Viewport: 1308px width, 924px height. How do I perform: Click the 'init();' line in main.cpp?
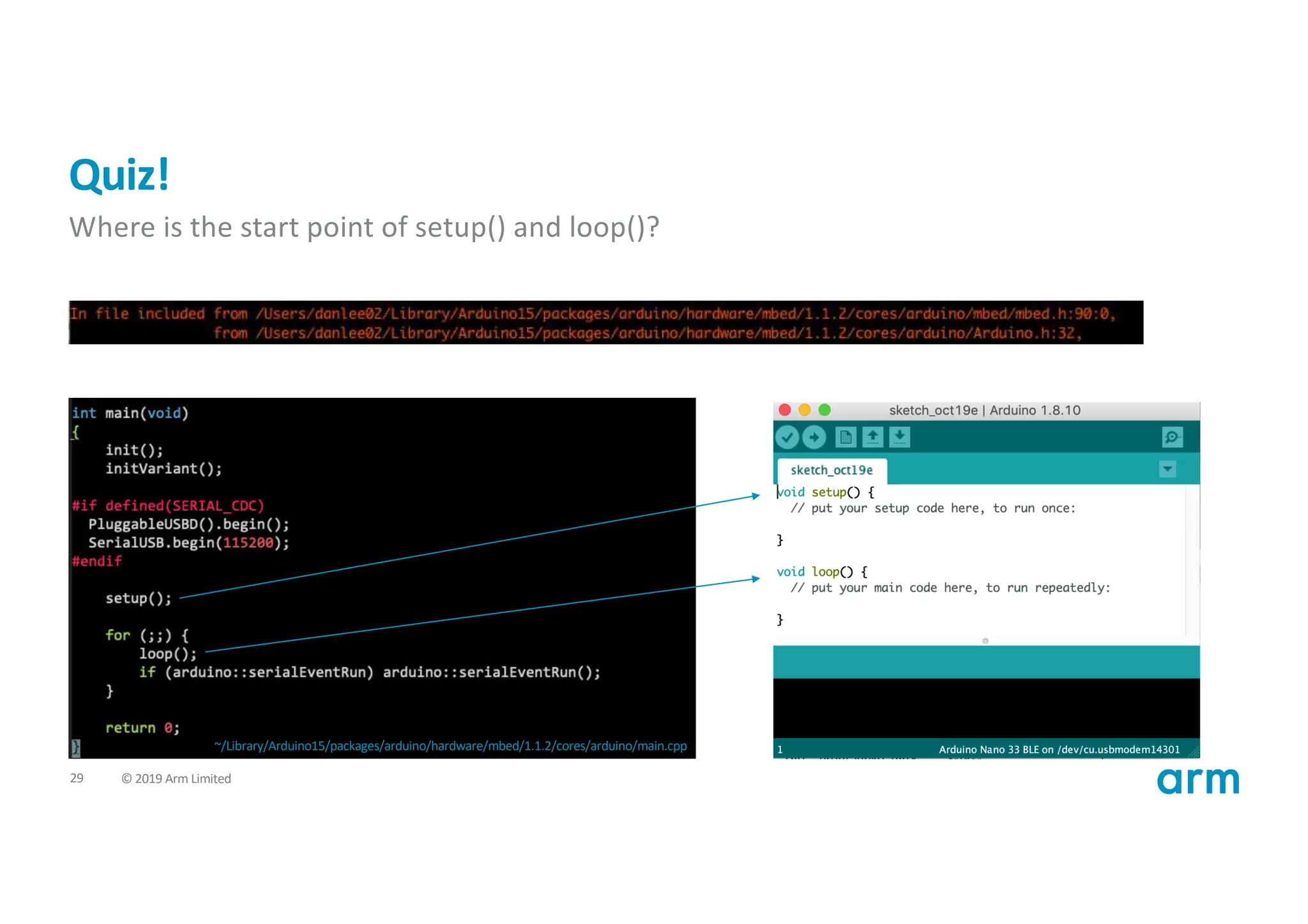134,450
